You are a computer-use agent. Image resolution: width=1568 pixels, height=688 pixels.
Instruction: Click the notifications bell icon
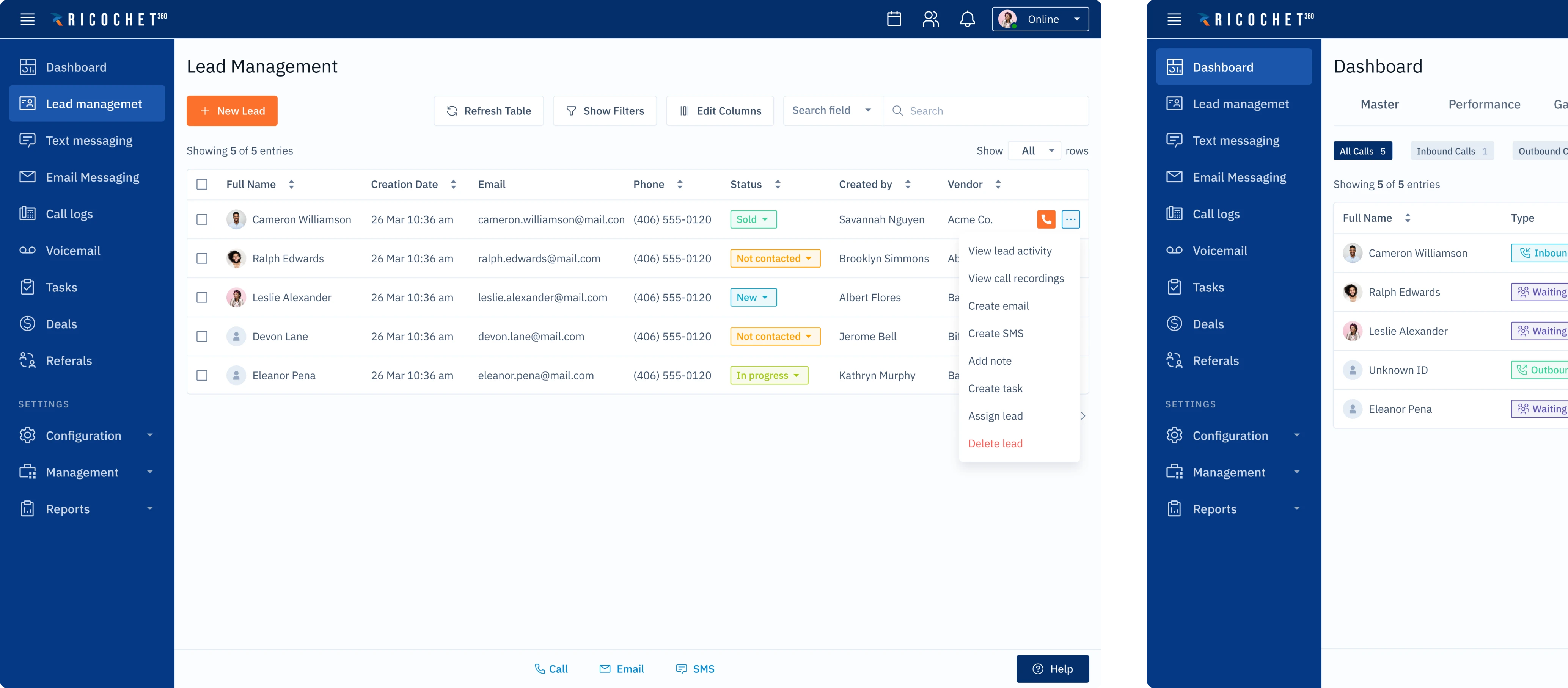[x=967, y=19]
